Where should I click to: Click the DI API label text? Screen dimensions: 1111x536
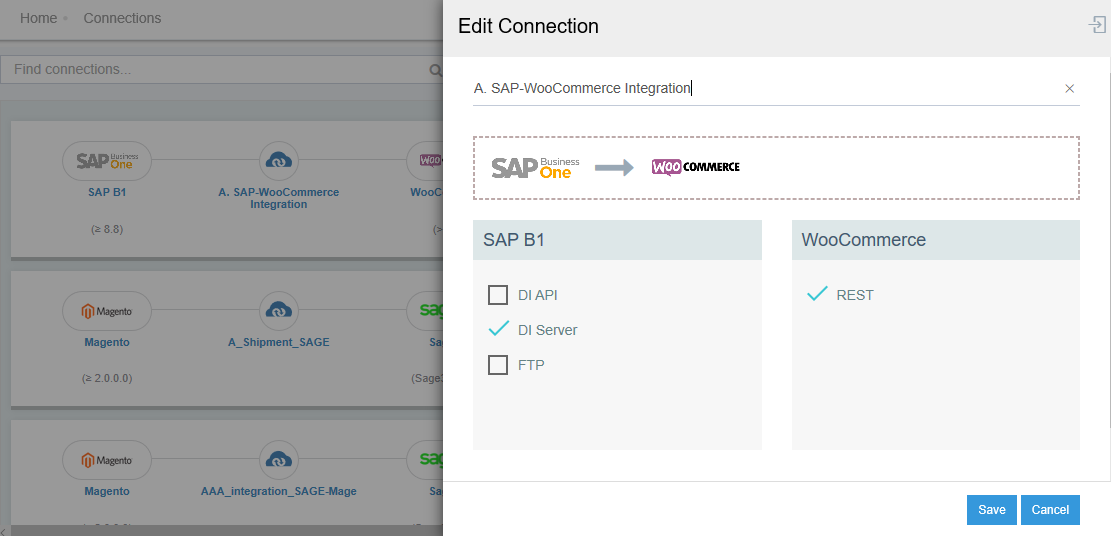(538, 295)
